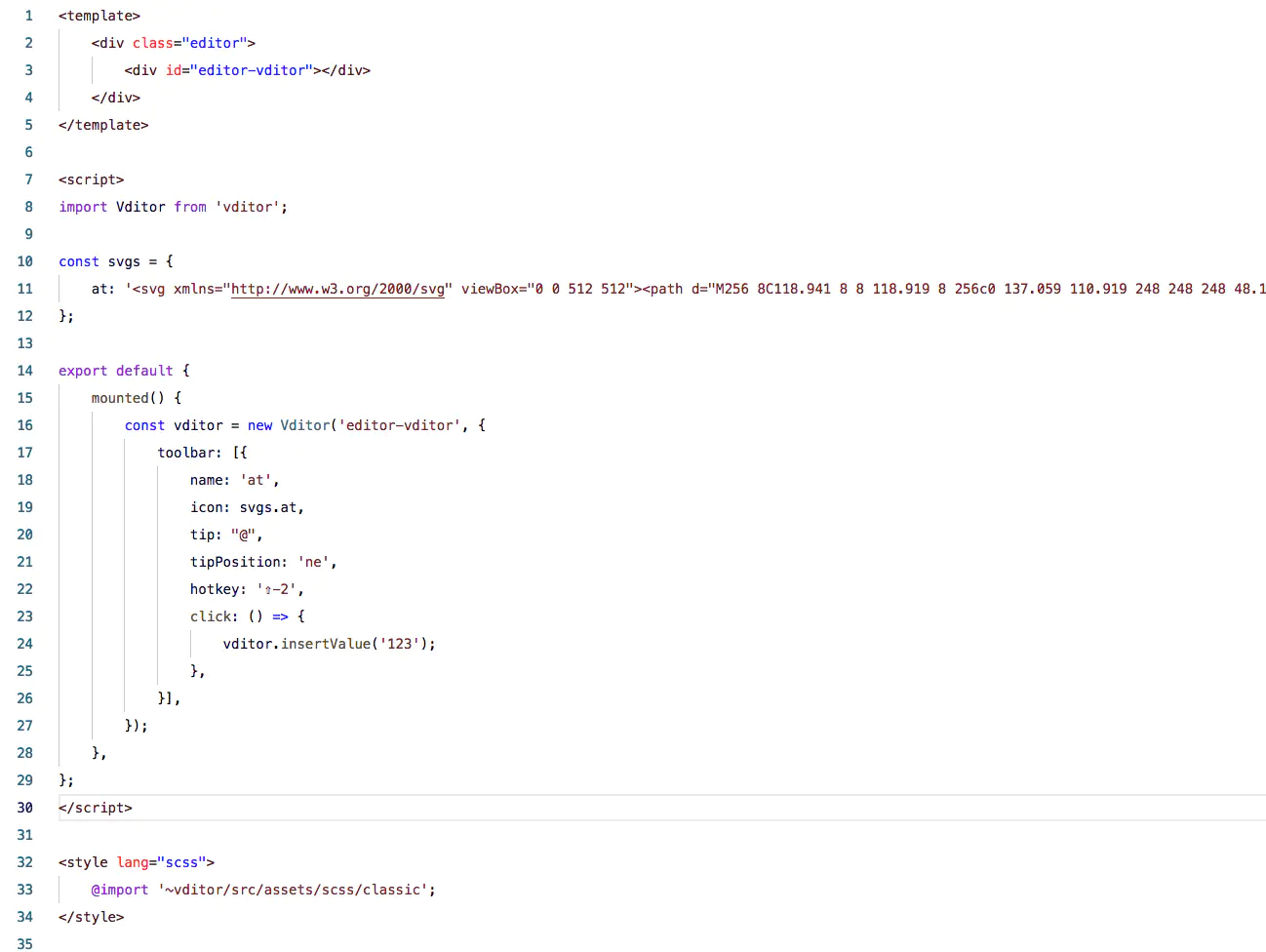This screenshot has height=952, width=1266.
Task: Click line number 24 in the gutter
Action: pyautogui.click(x=25, y=644)
